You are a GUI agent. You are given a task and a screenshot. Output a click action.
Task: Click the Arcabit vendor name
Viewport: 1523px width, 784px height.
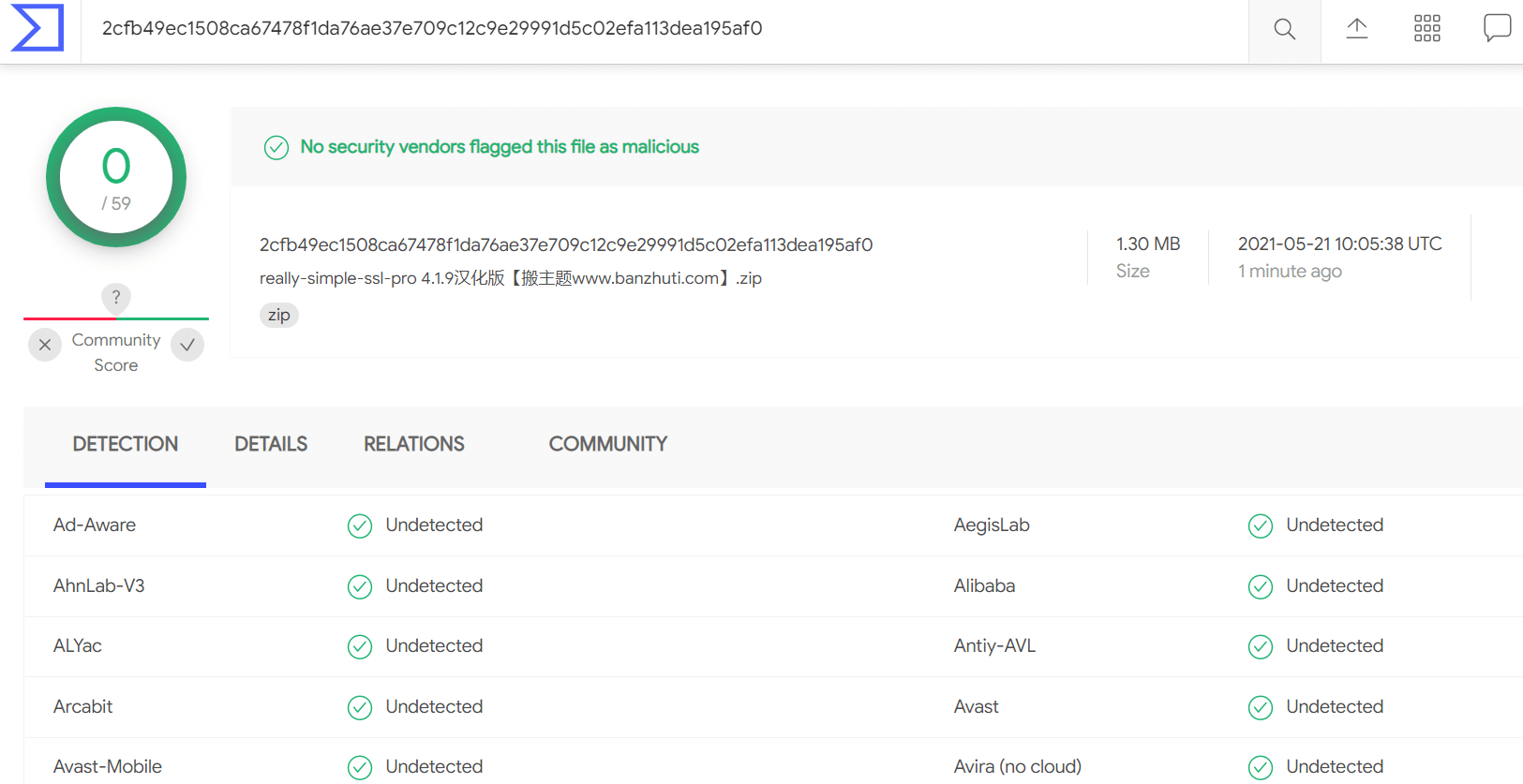pyautogui.click(x=83, y=706)
